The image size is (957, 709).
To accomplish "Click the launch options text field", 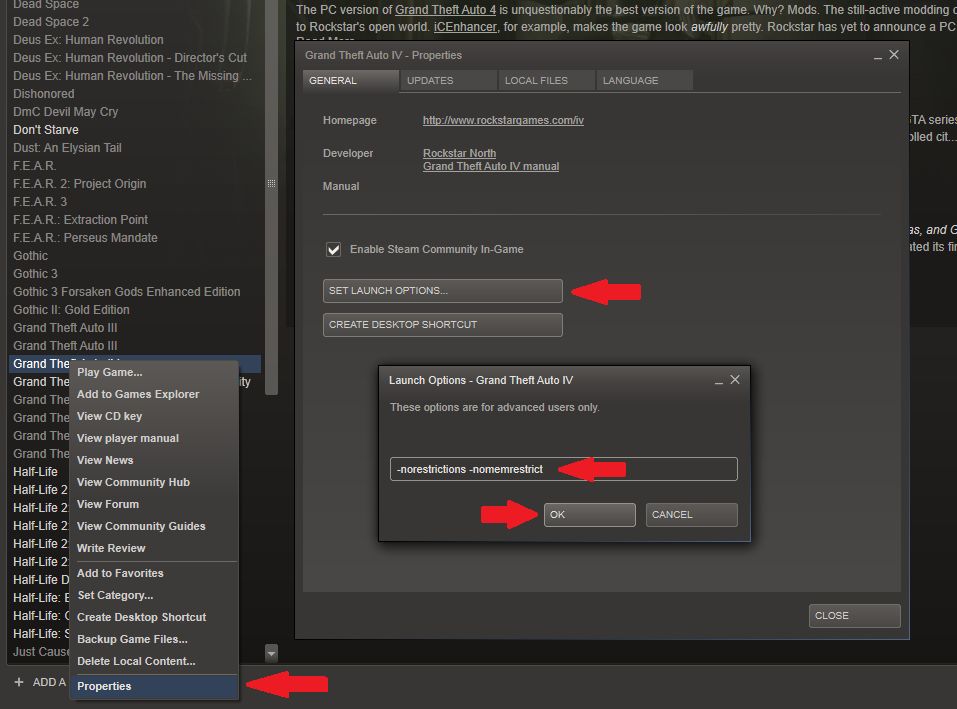I will point(563,469).
